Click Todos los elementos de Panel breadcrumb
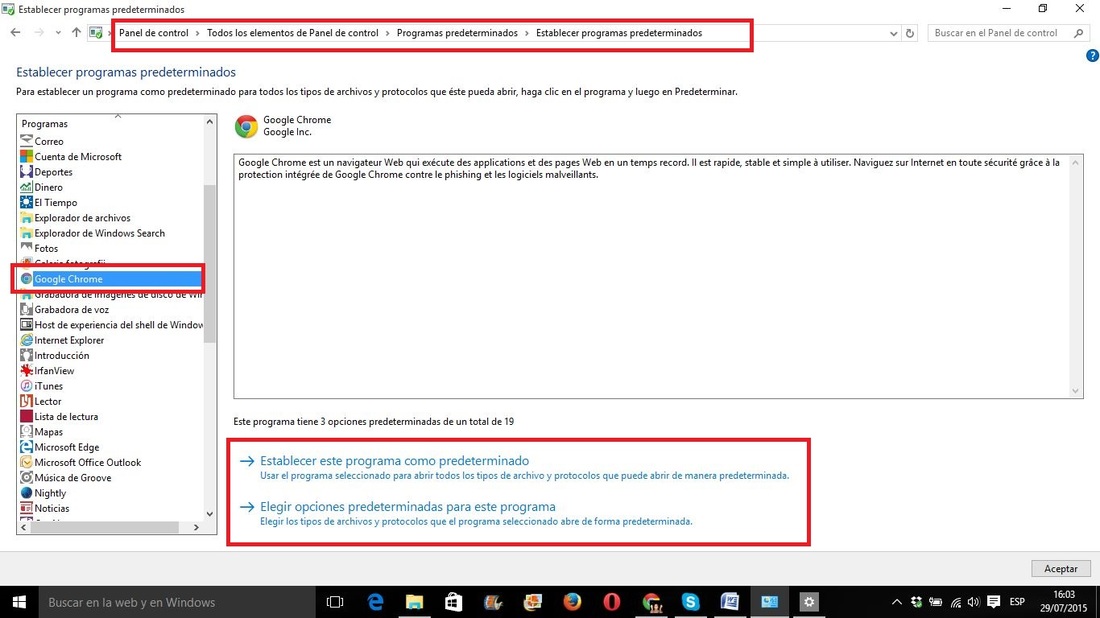 pyautogui.click(x=293, y=33)
